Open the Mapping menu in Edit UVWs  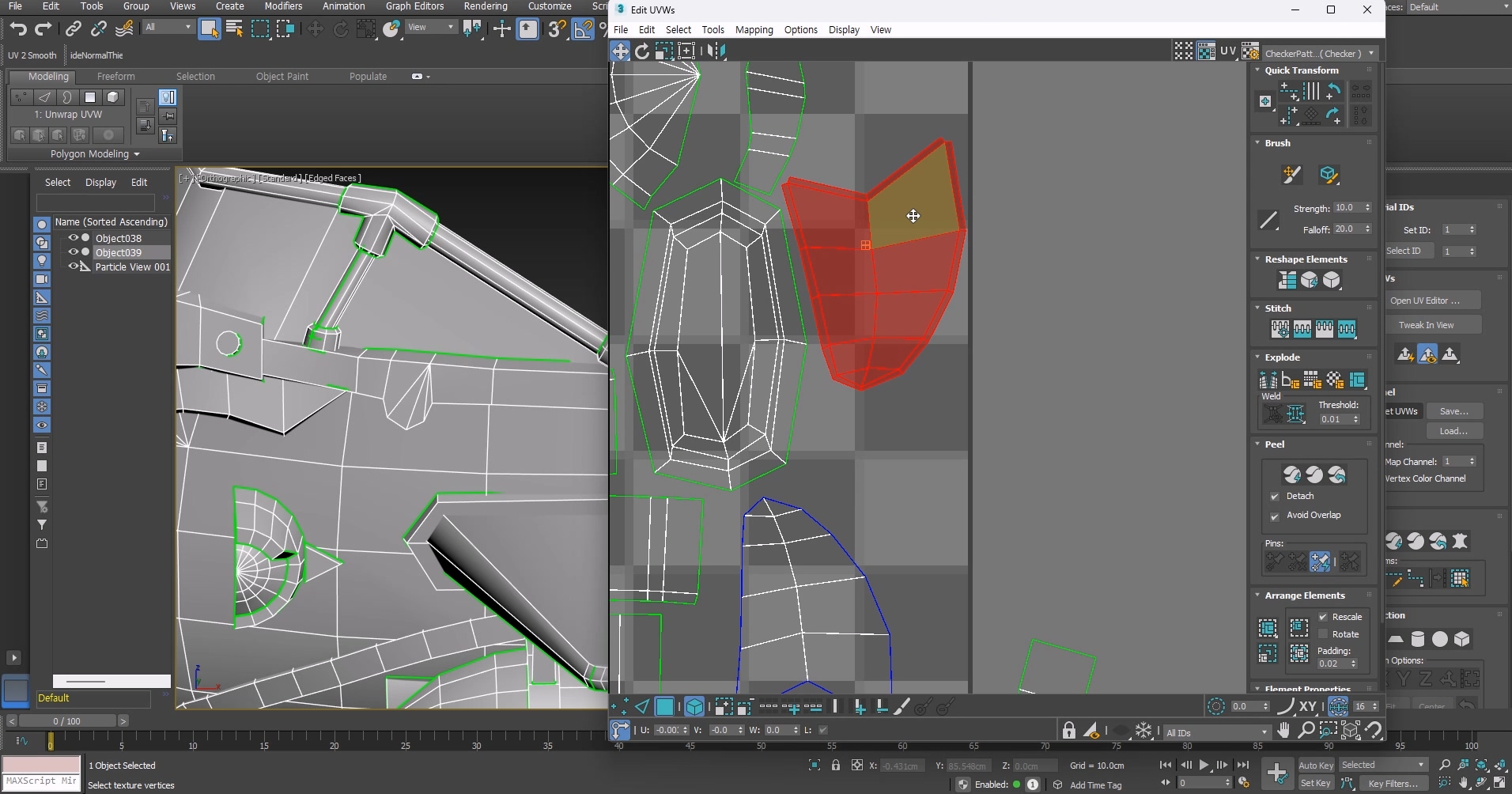click(x=754, y=30)
